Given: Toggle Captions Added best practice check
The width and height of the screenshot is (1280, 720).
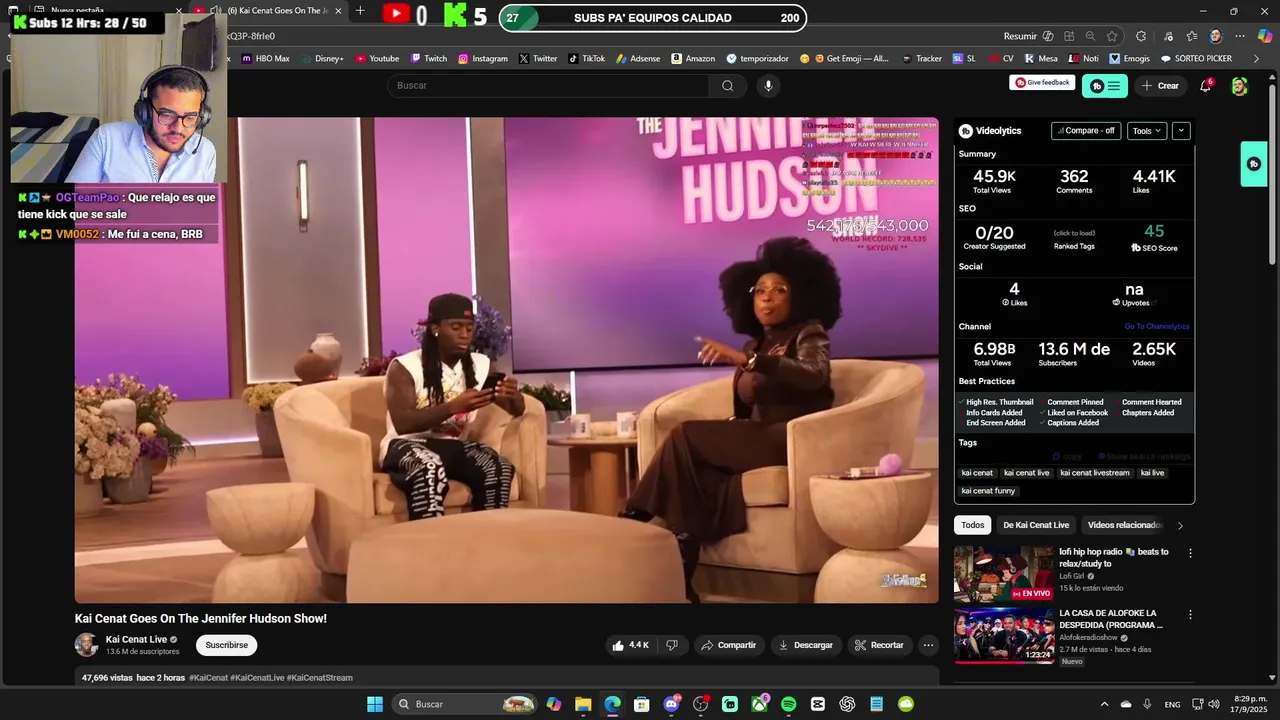Looking at the screenshot, I should pyautogui.click(x=1069, y=423).
